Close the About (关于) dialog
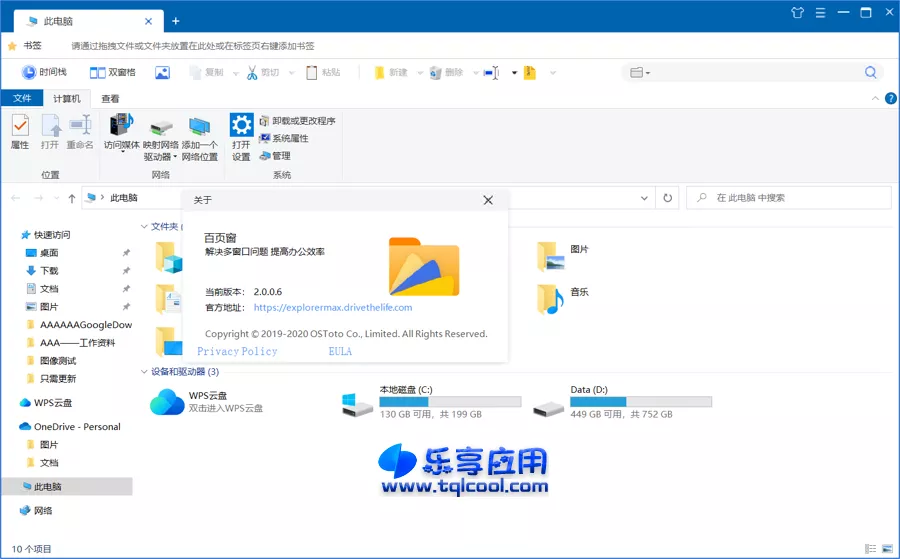 click(x=488, y=200)
